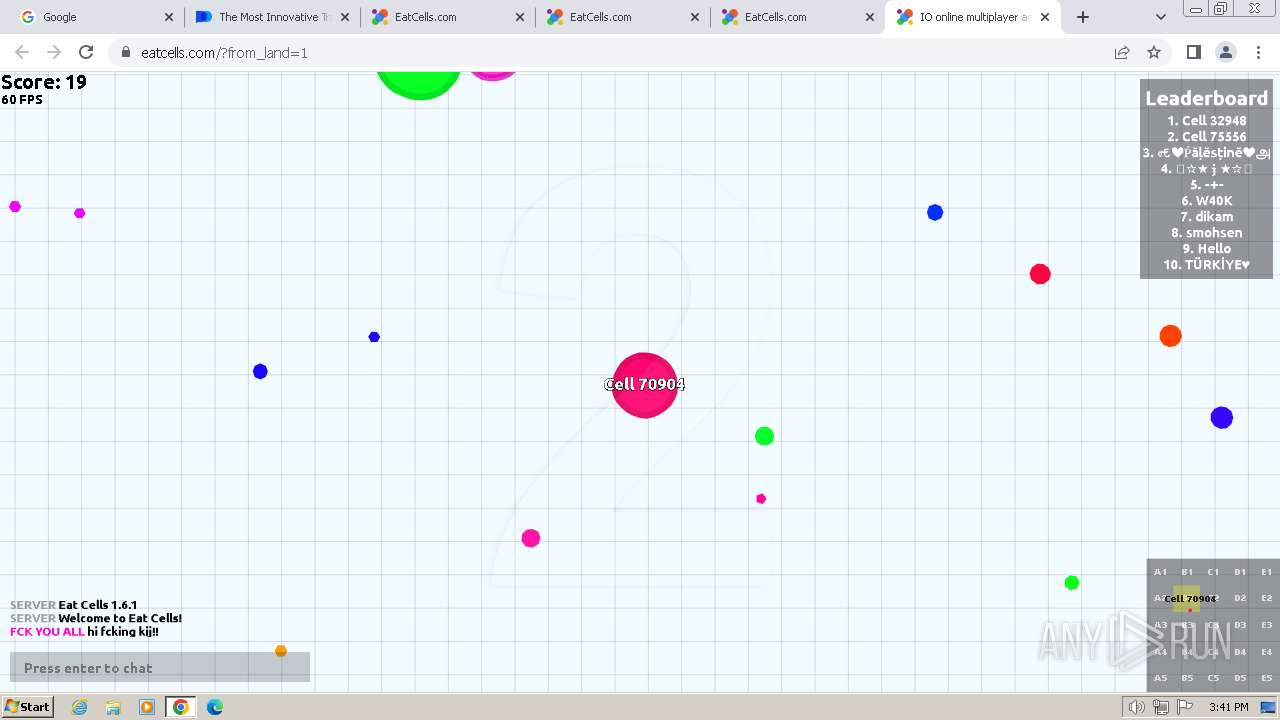Click the browser forward arrow
1280x720 pixels.
(x=54, y=52)
